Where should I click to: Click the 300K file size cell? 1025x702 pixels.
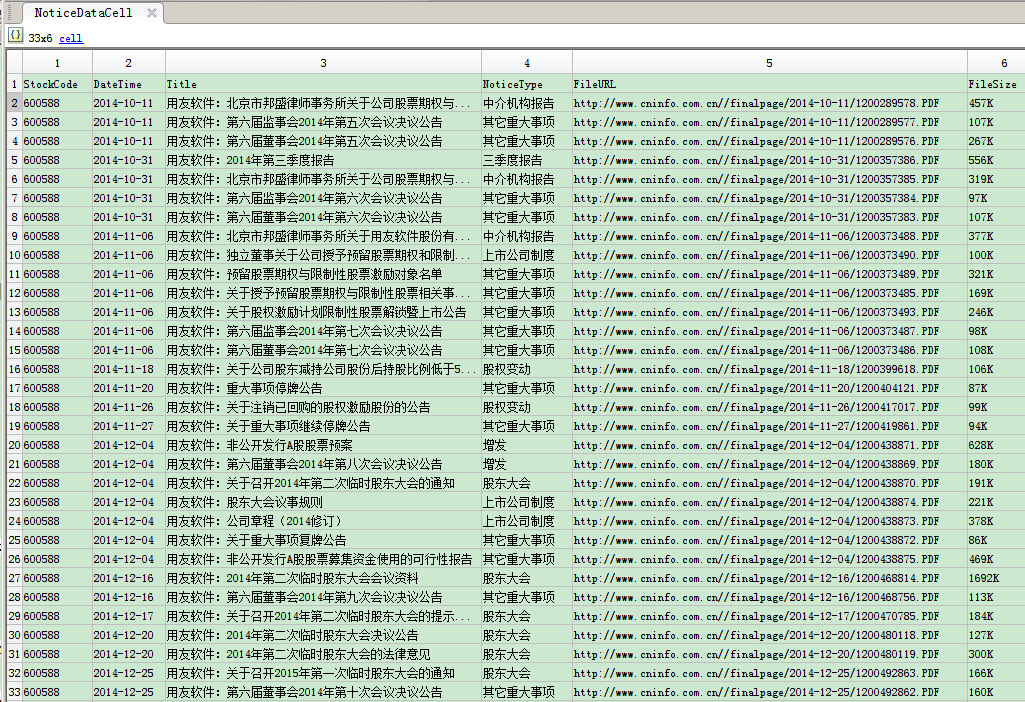click(996, 654)
